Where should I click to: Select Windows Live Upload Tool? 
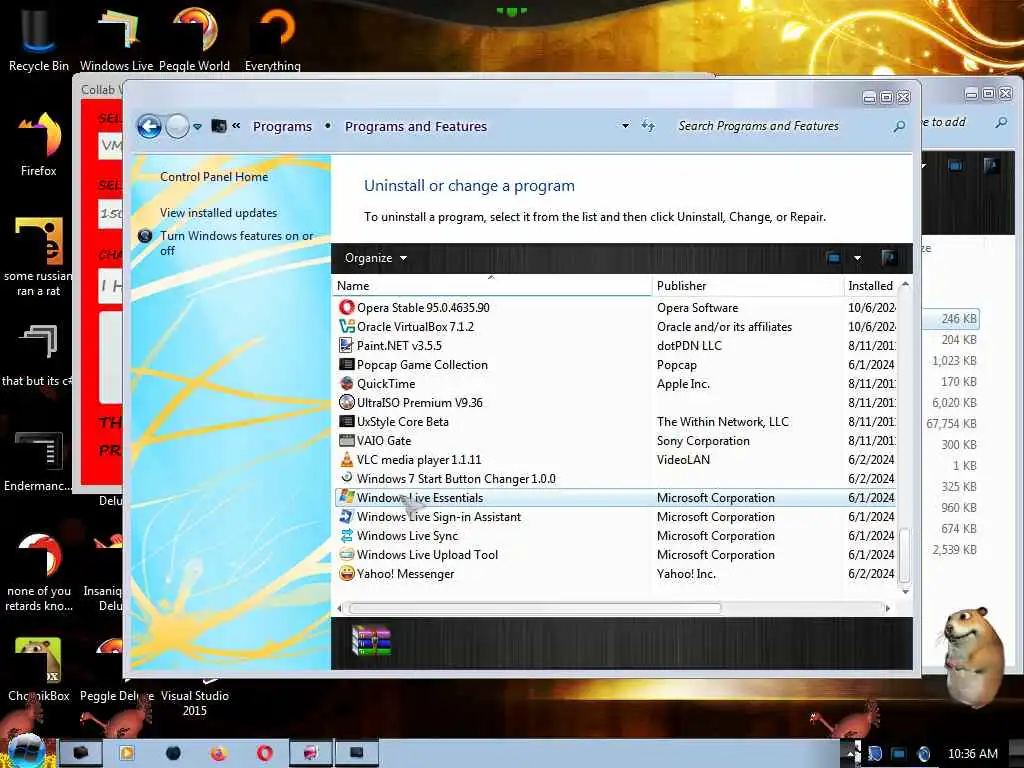pos(615,554)
